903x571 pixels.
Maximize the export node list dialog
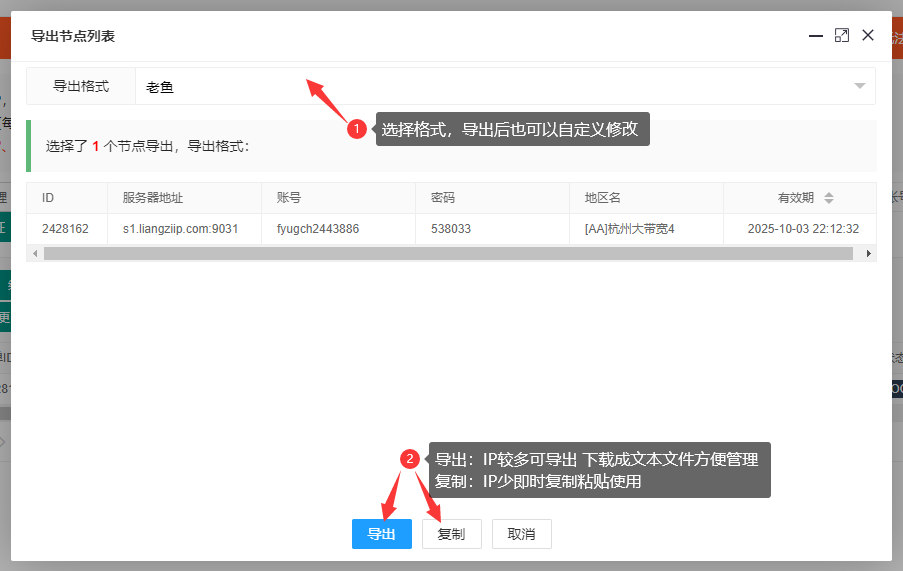842,35
